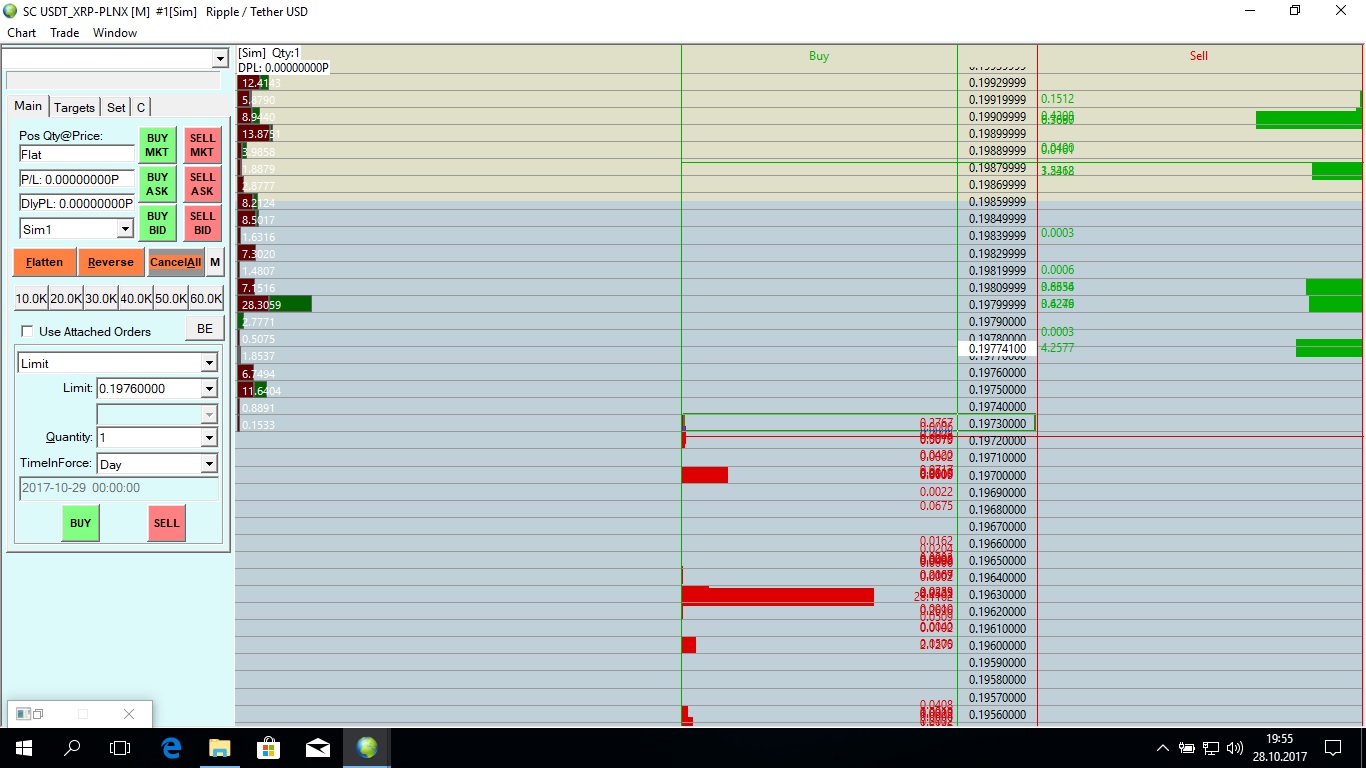The image size is (1366, 768).
Task: Click the Limit price input field
Action: [x=148, y=388]
